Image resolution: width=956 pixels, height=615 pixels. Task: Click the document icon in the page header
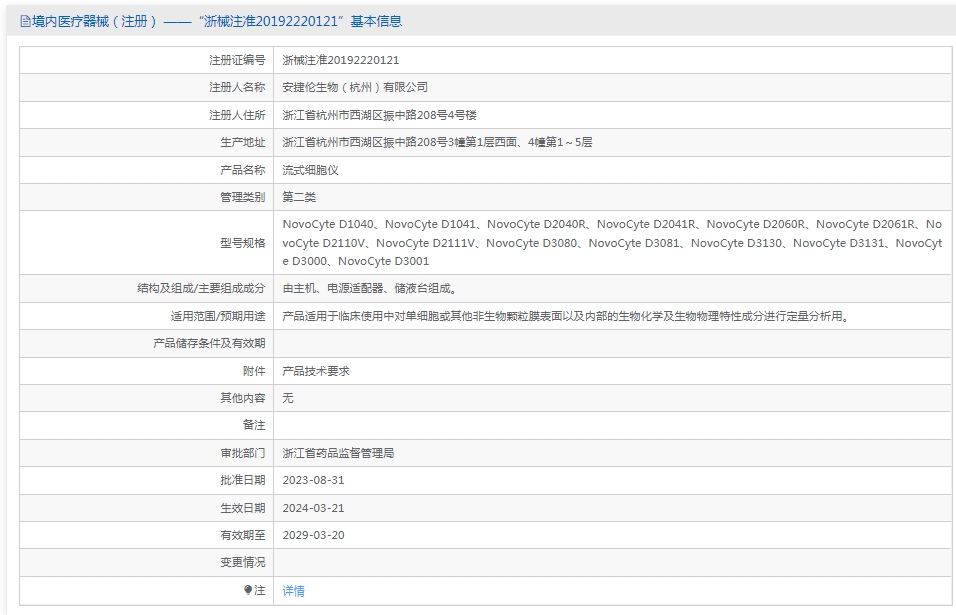25,21
